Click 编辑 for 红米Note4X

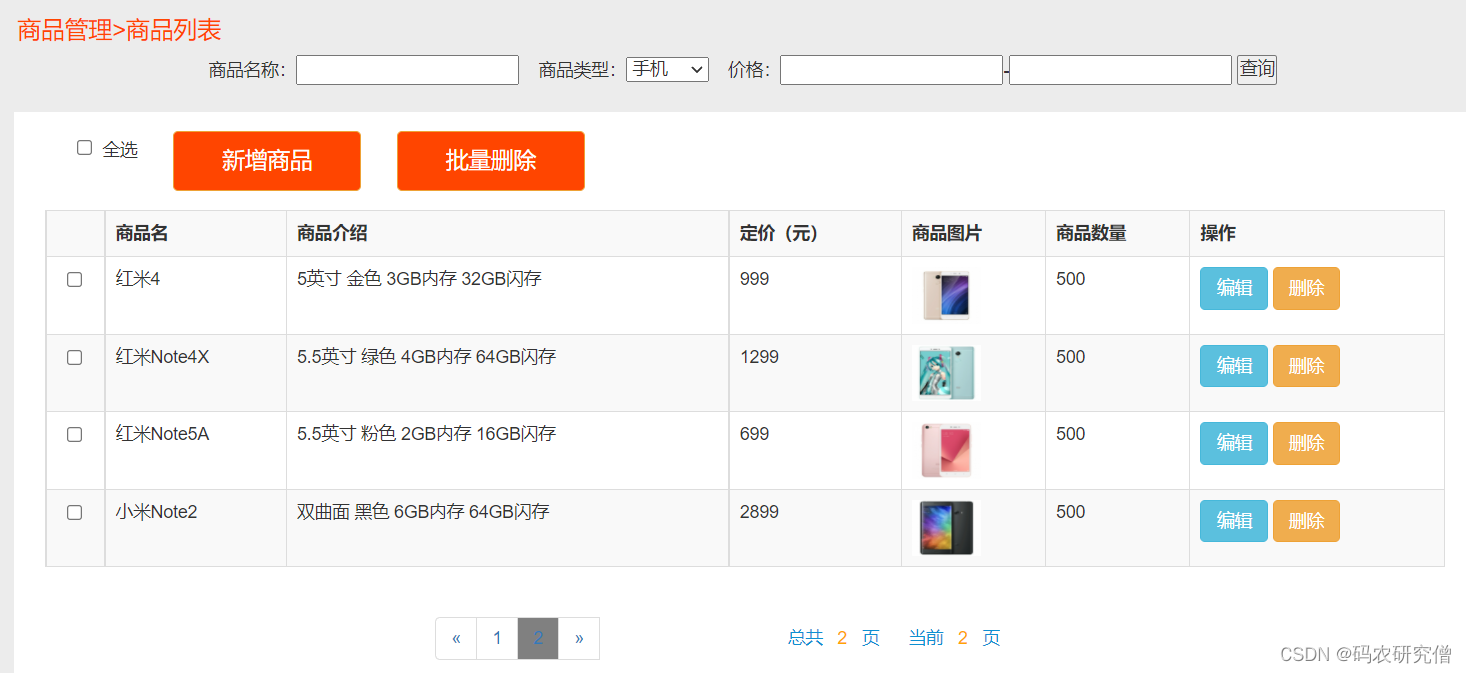[x=1233, y=365]
